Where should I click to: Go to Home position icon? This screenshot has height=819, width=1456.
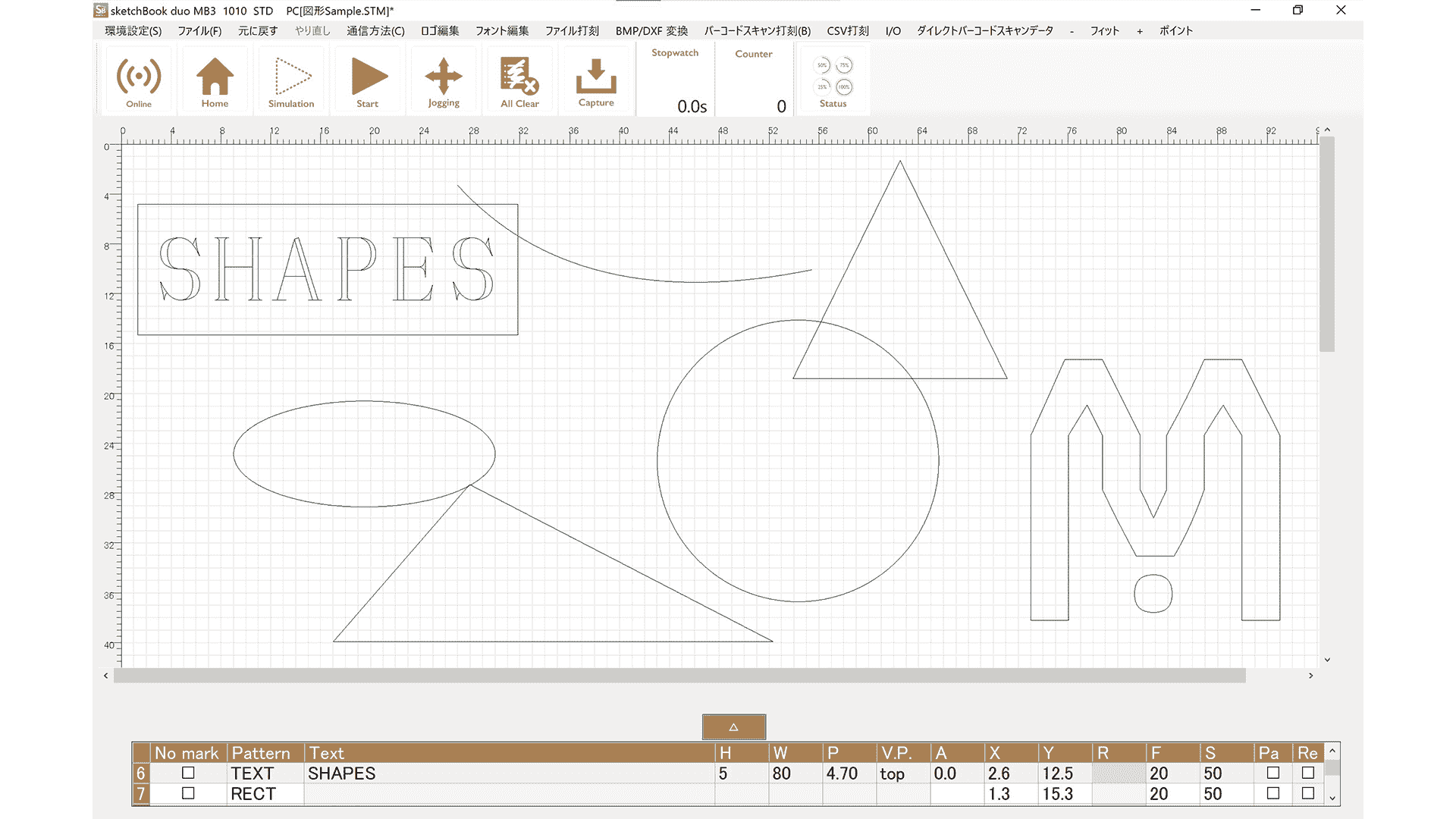click(x=215, y=76)
